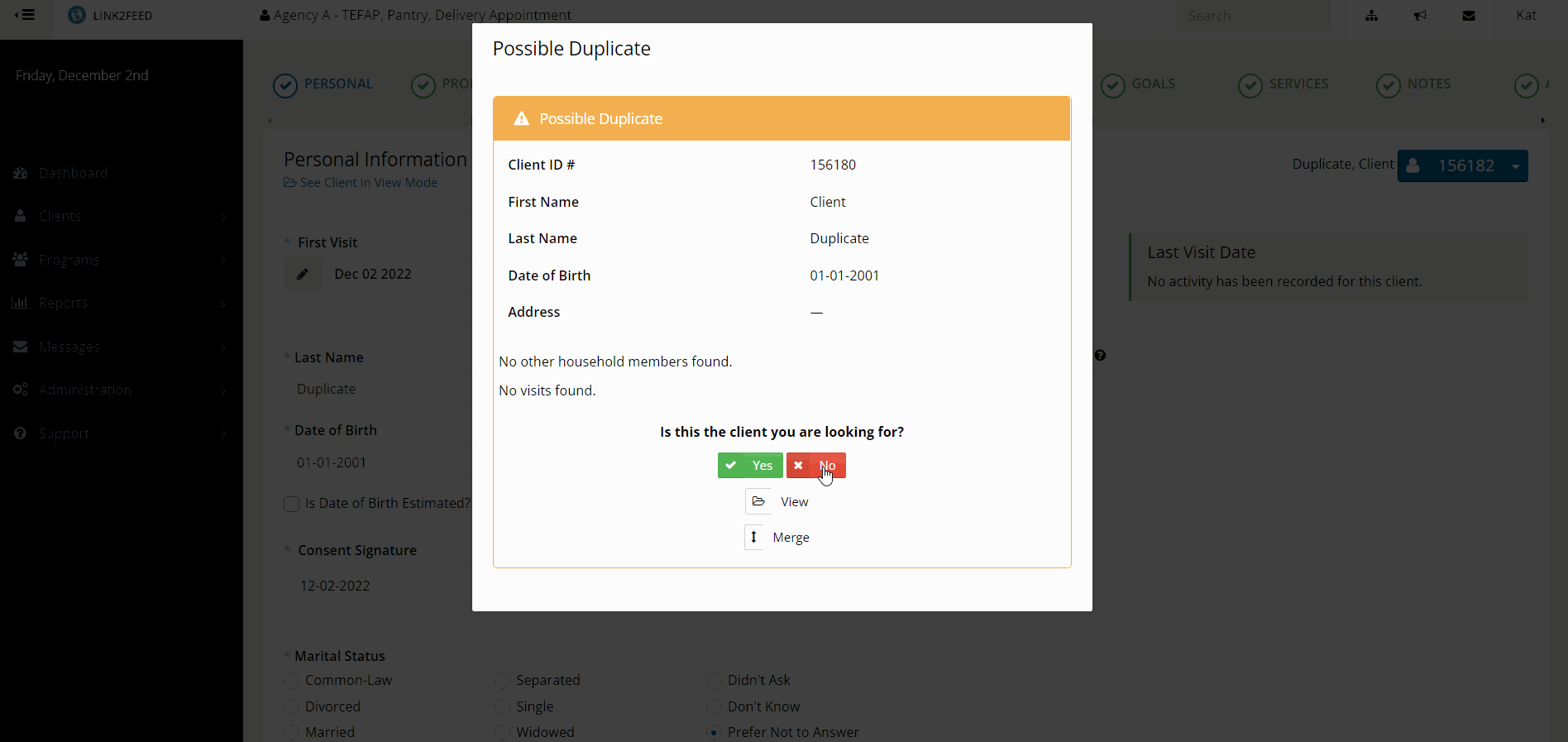Click chevron next to Reports
1568x742 pixels.
[223, 304]
